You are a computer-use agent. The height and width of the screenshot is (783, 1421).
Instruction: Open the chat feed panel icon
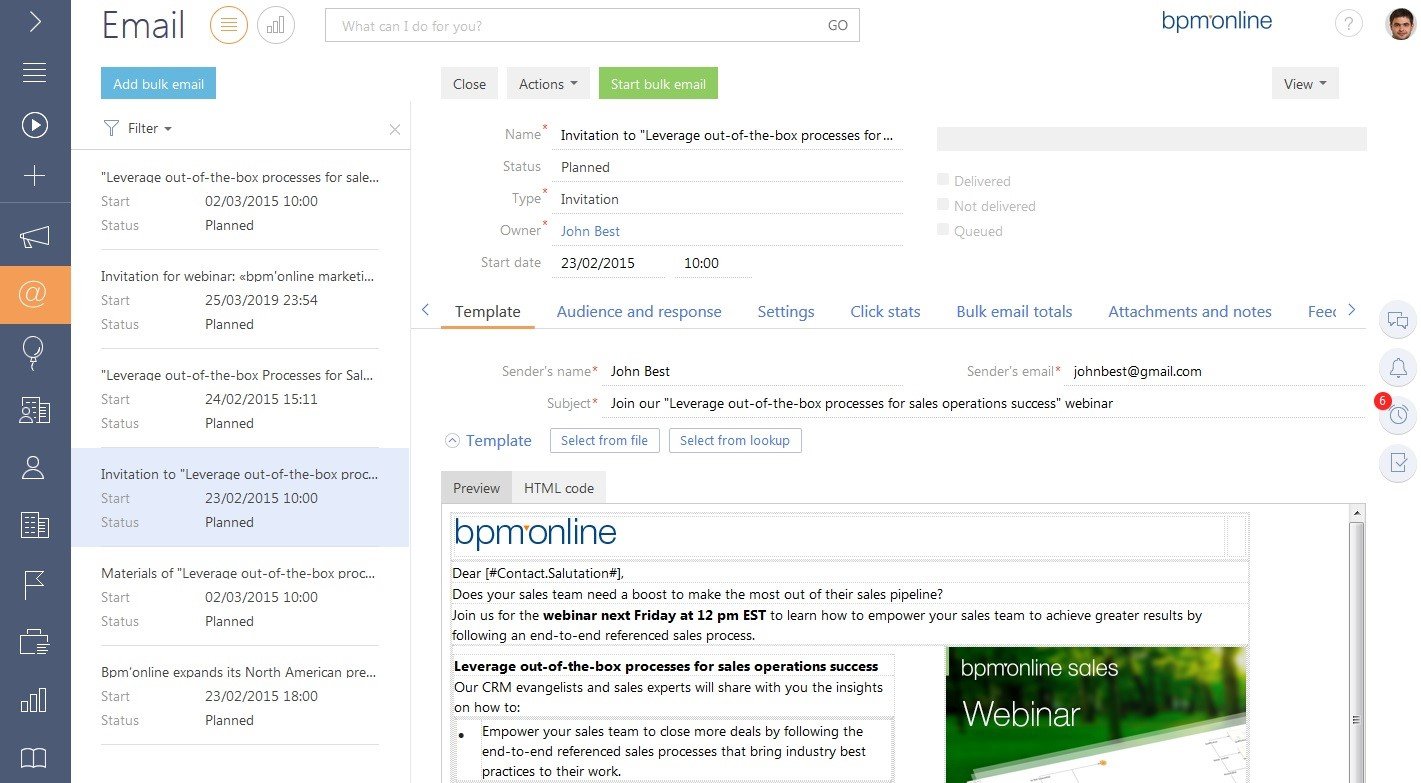[1398, 321]
